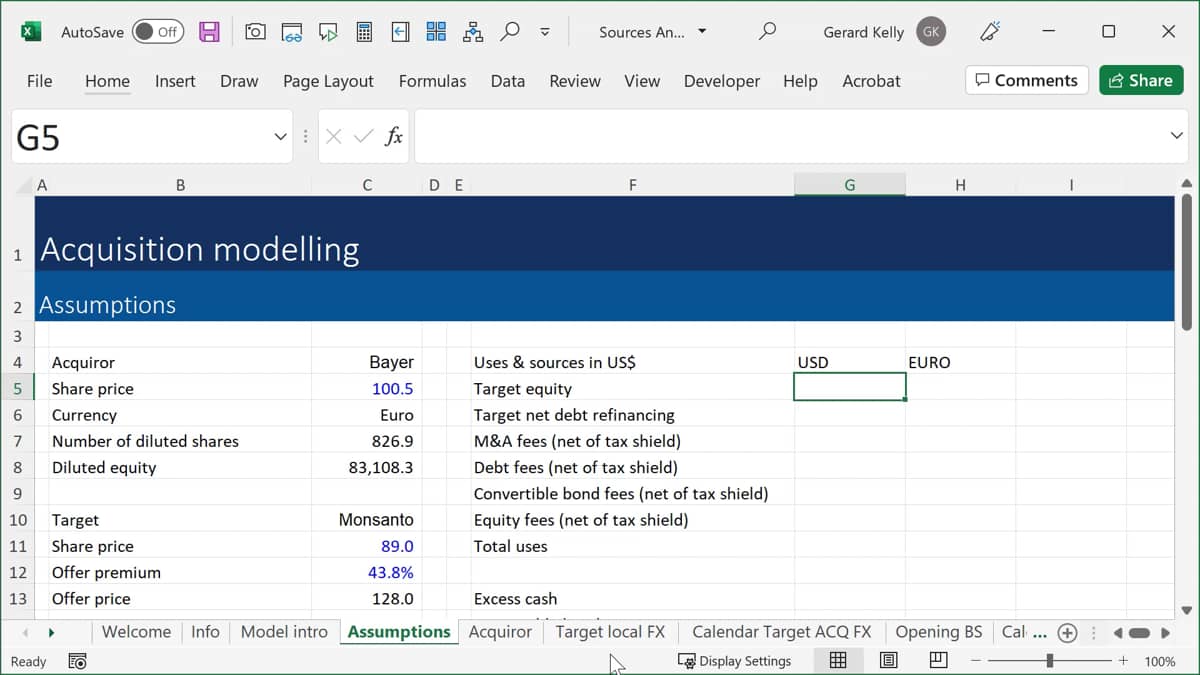The height and width of the screenshot is (675, 1200).
Task: Open the Acquiror sheet tab
Action: (x=500, y=632)
